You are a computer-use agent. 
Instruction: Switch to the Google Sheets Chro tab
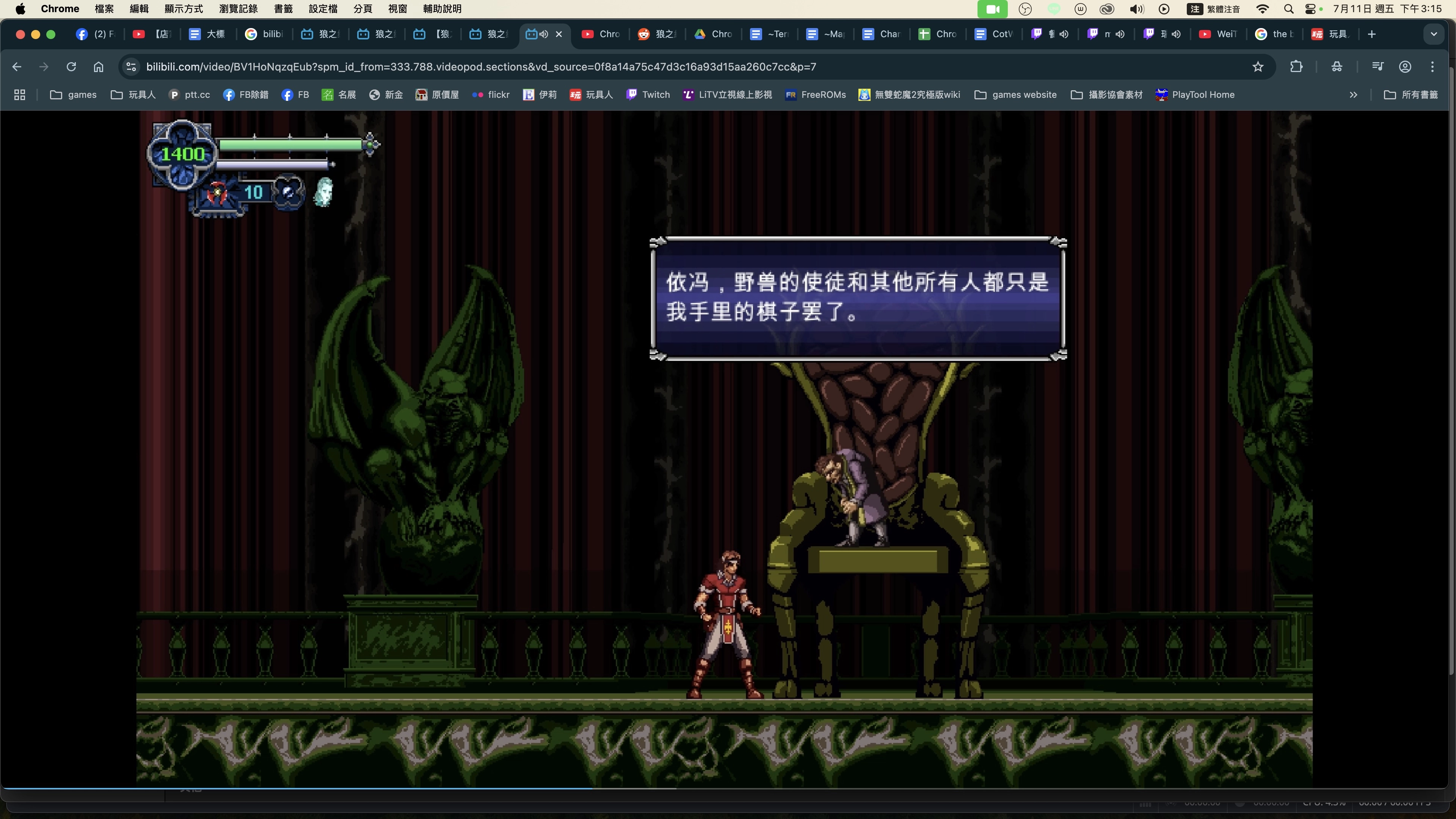tap(938, 34)
